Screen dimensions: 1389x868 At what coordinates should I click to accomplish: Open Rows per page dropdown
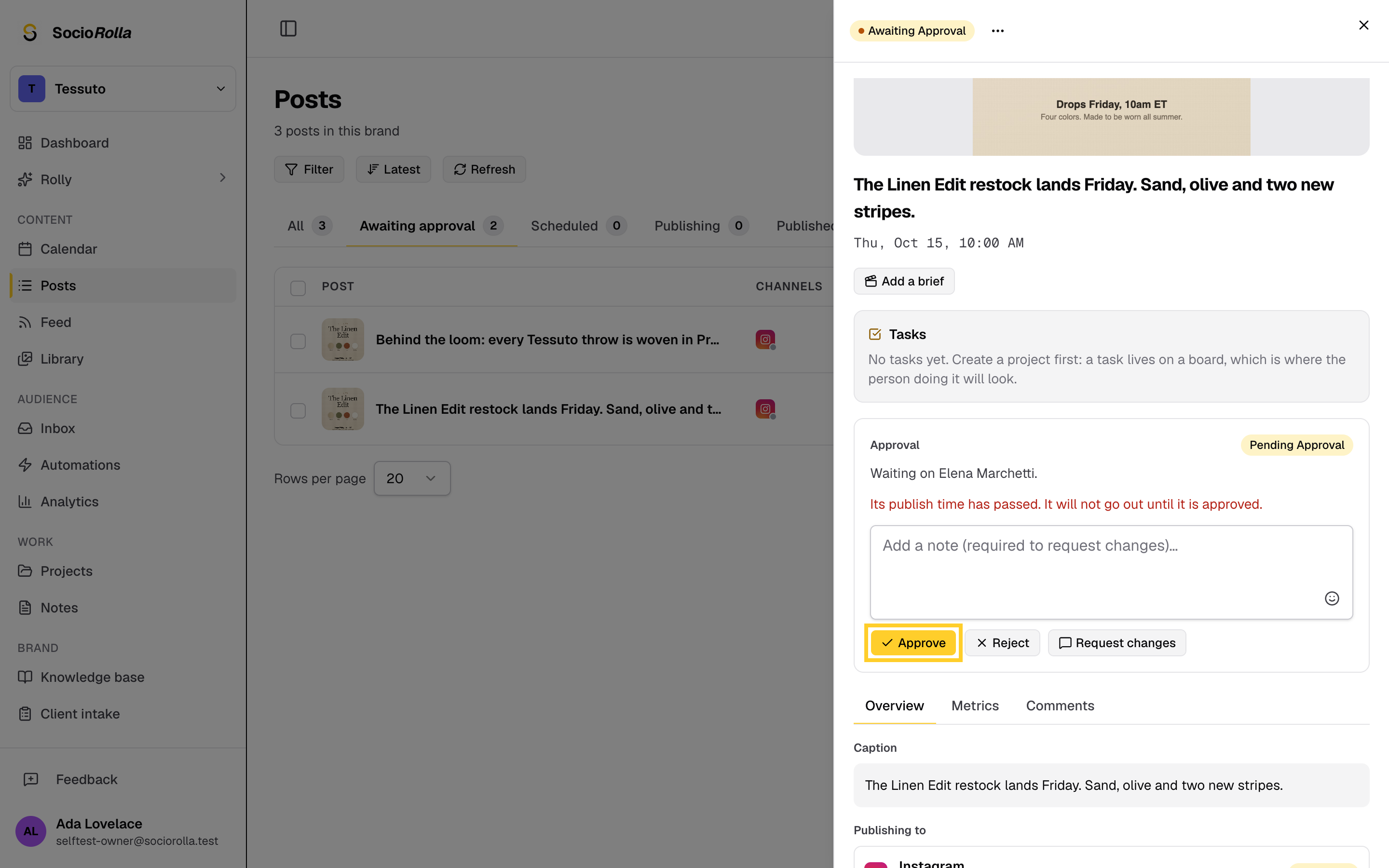tap(412, 478)
